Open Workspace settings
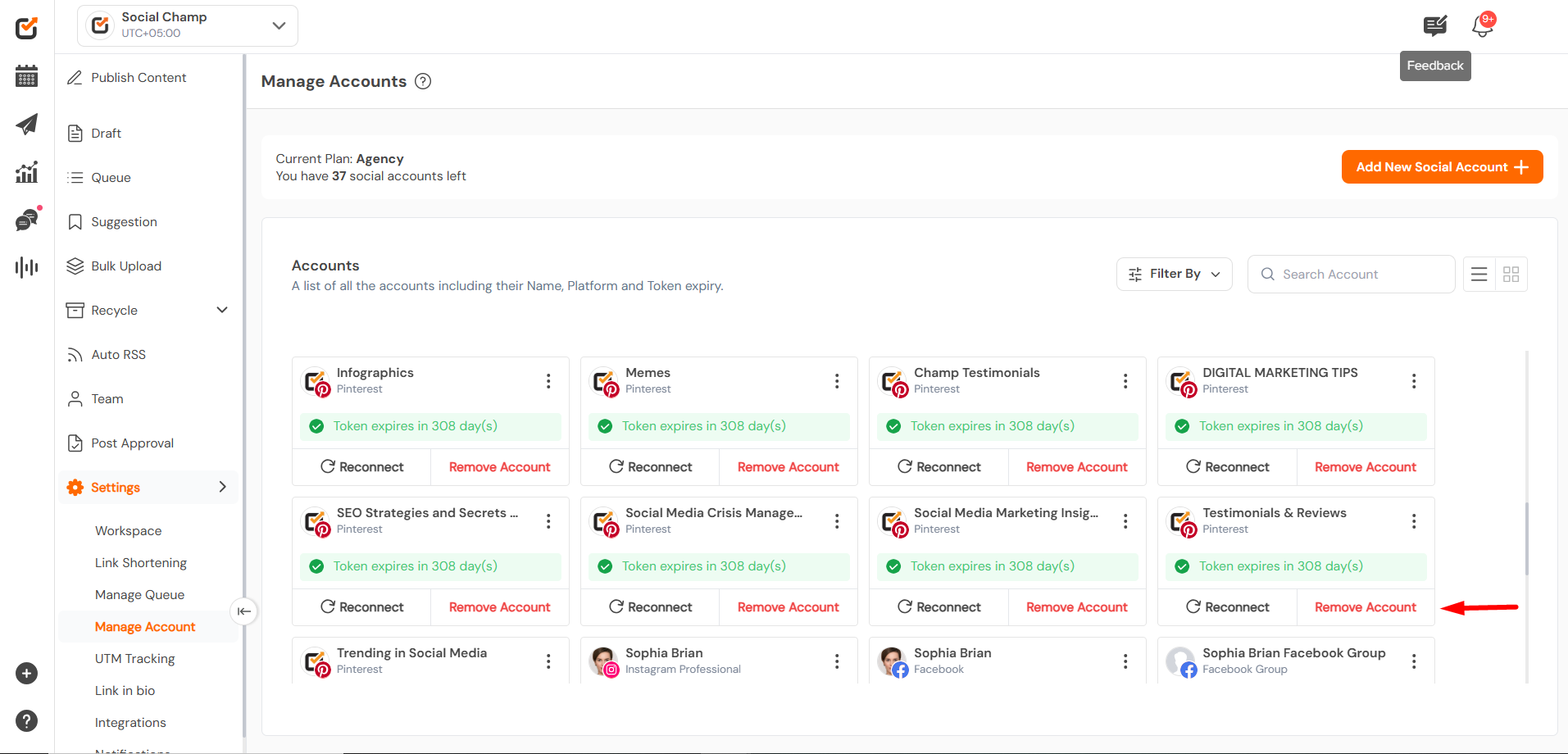This screenshot has height=754, width=1568. pos(128,530)
